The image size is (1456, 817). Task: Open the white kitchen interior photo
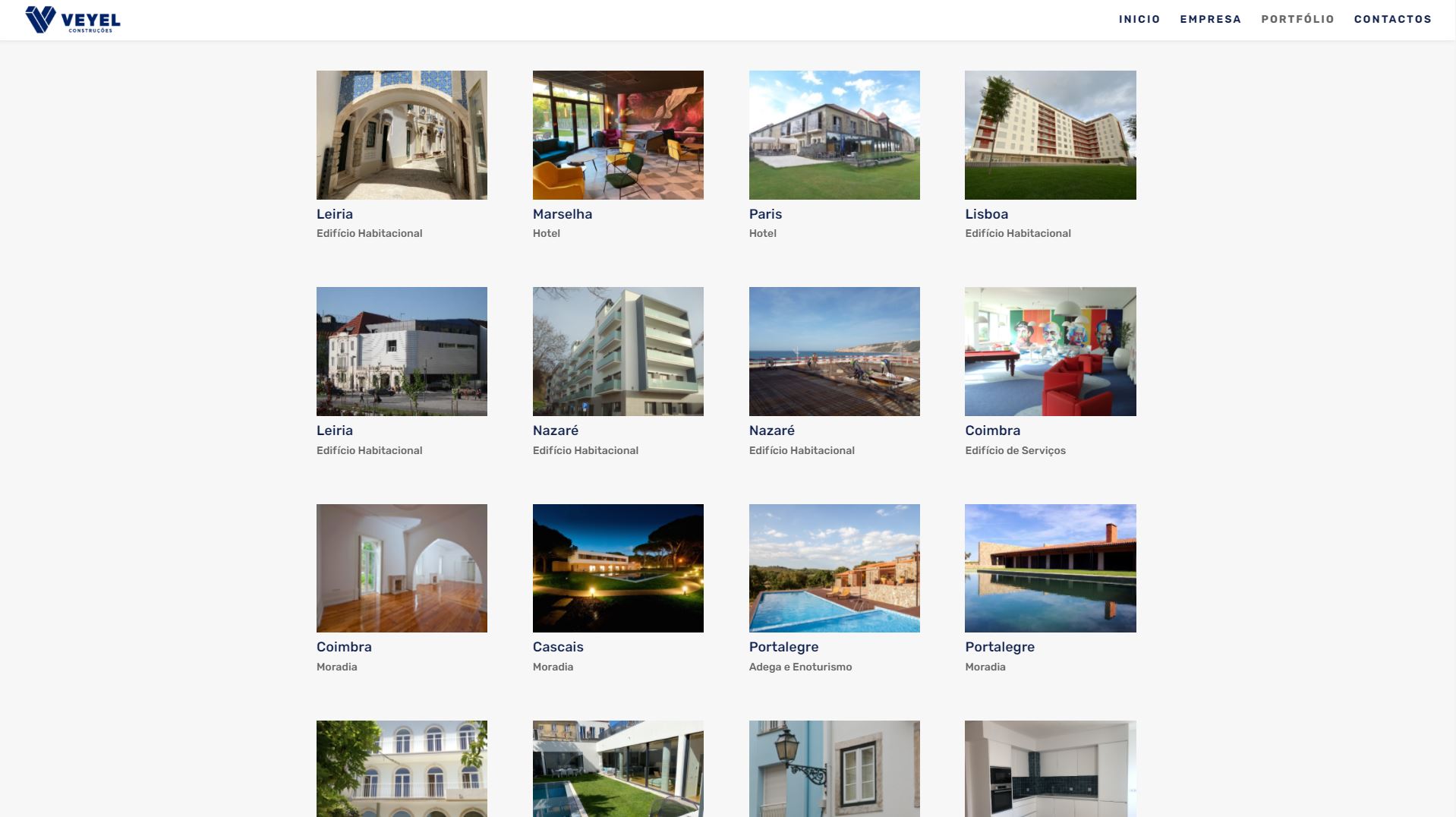1051,768
